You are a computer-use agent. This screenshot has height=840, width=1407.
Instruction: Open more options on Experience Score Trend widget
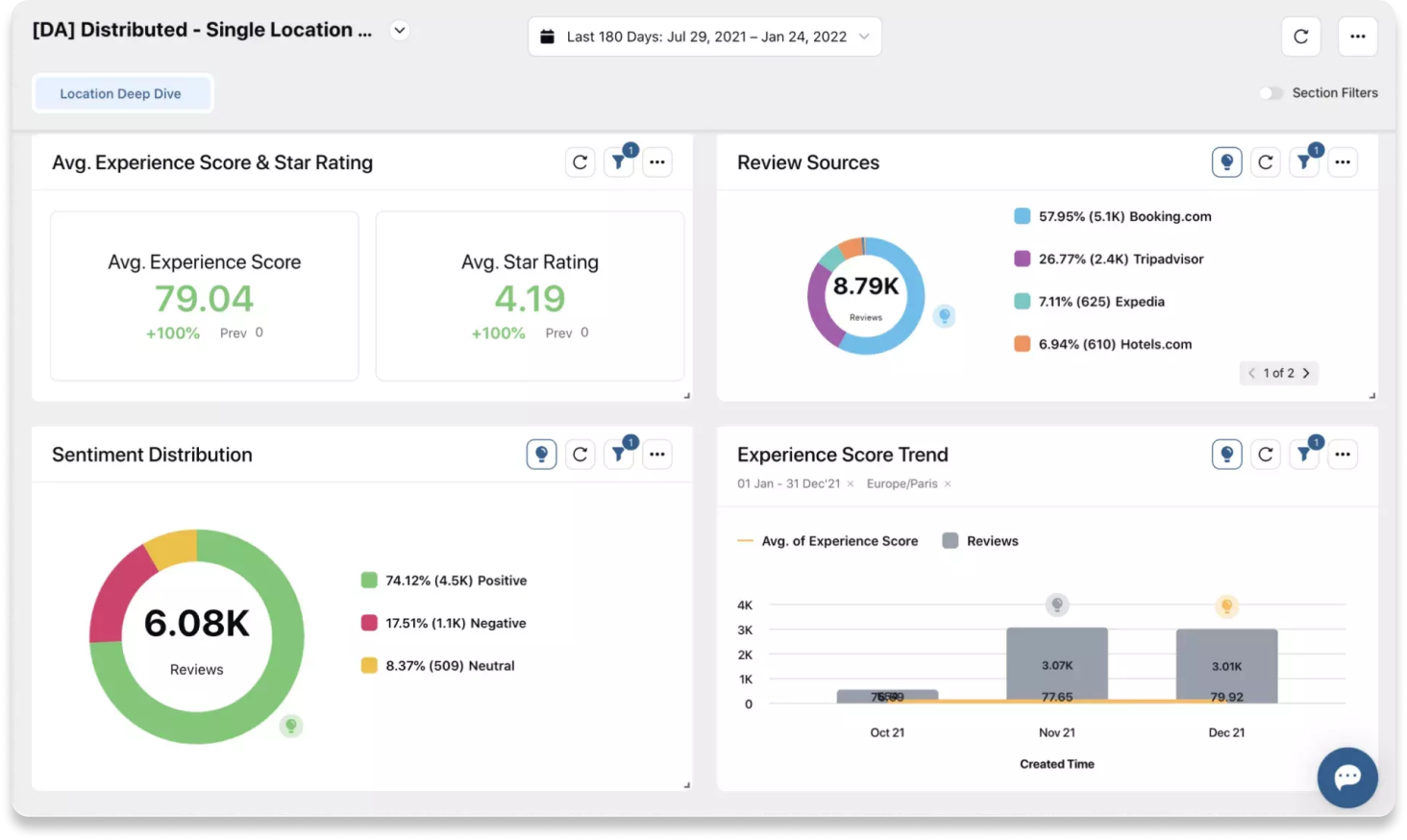1343,455
